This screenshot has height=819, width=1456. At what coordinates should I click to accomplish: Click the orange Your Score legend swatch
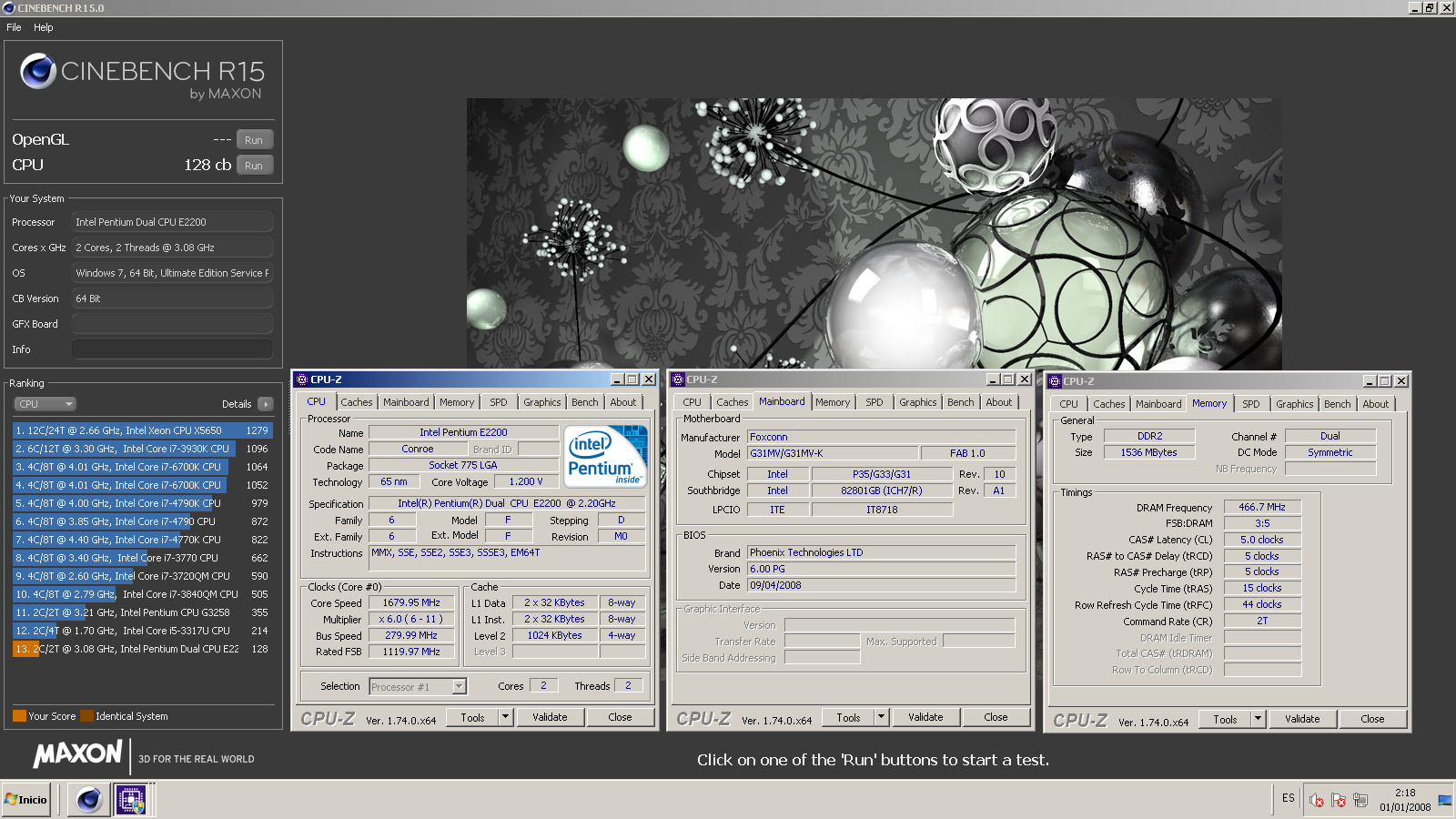click(x=19, y=716)
